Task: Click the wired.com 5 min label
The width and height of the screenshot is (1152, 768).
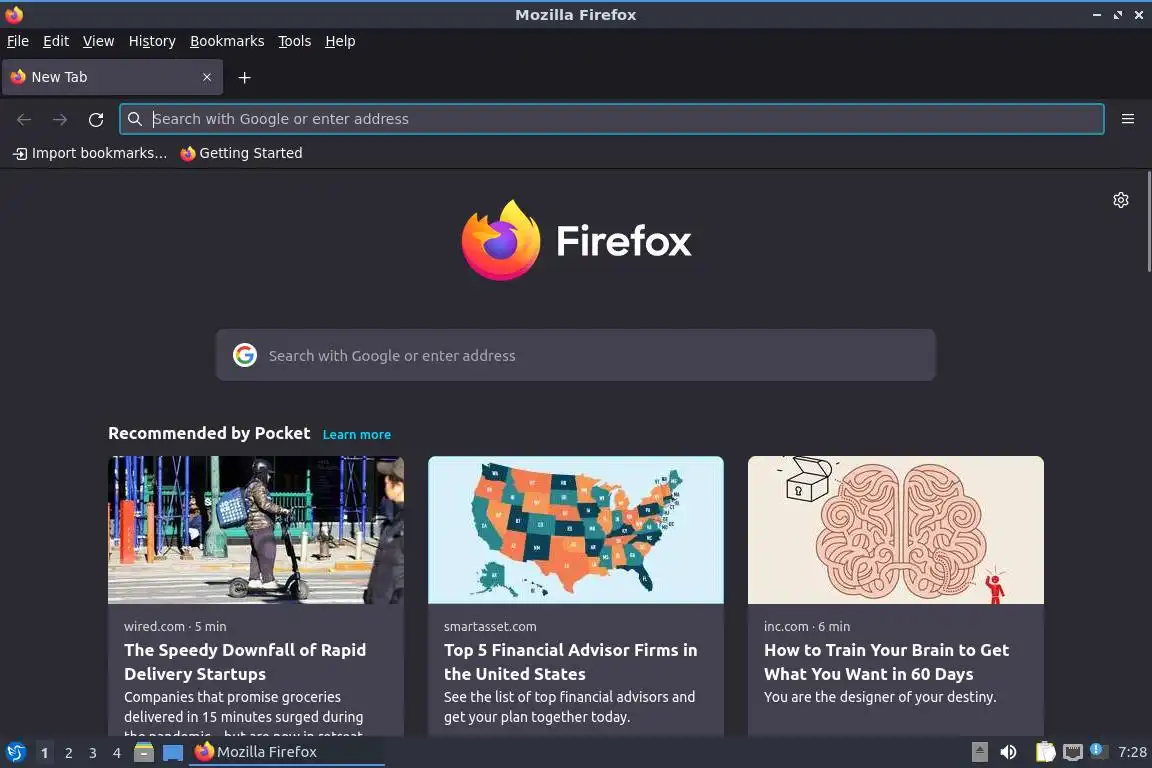Action: [175, 626]
